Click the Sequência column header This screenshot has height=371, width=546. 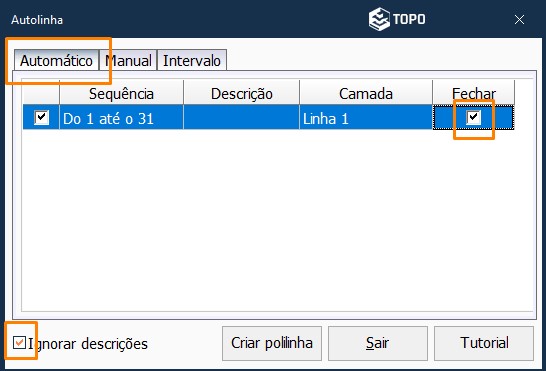coord(121,93)
